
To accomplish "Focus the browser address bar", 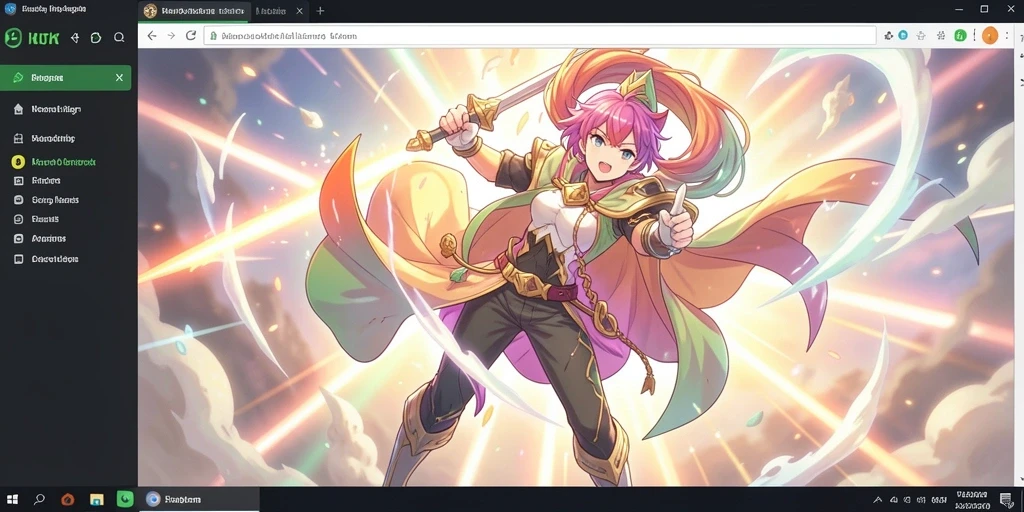I will [x=540, y=36].
